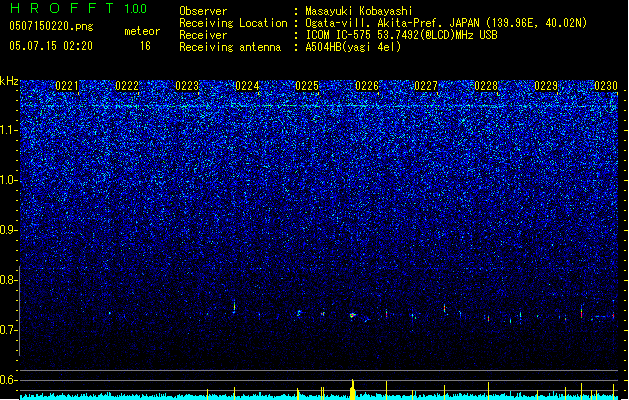Click the Receiver ICOM IC-575 text
Image resolution: width=629 pixels, height=400 pixels.
pos(401,35)
